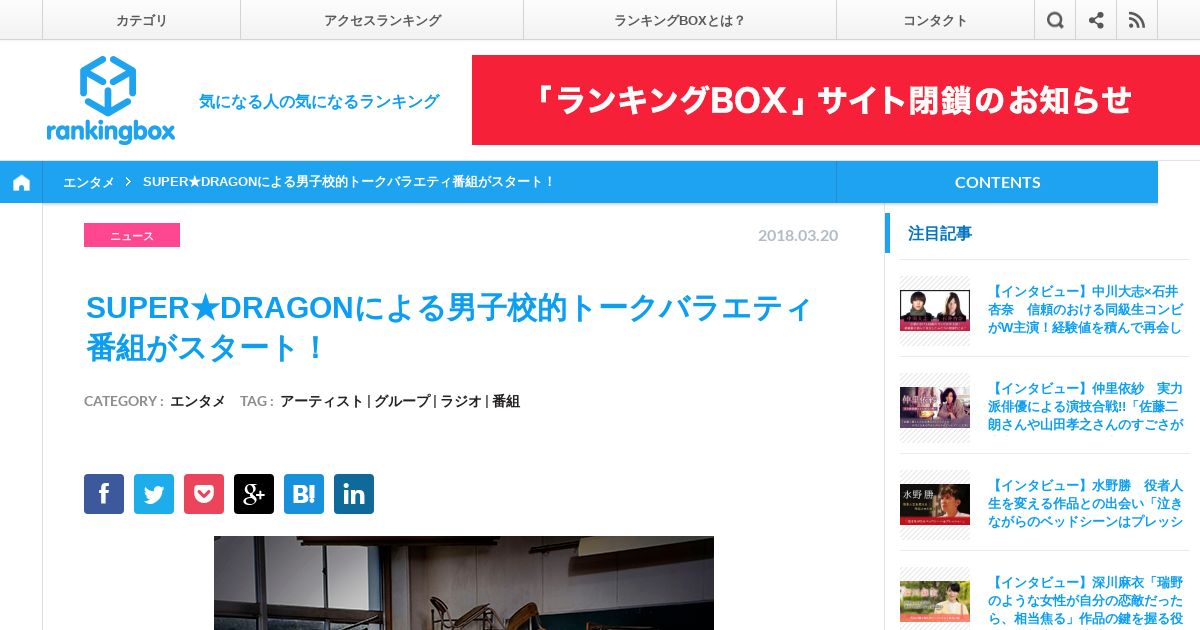Bookmark article on Hatena B!
This screenshot has height=630, width=1200.
pos(304,494)
